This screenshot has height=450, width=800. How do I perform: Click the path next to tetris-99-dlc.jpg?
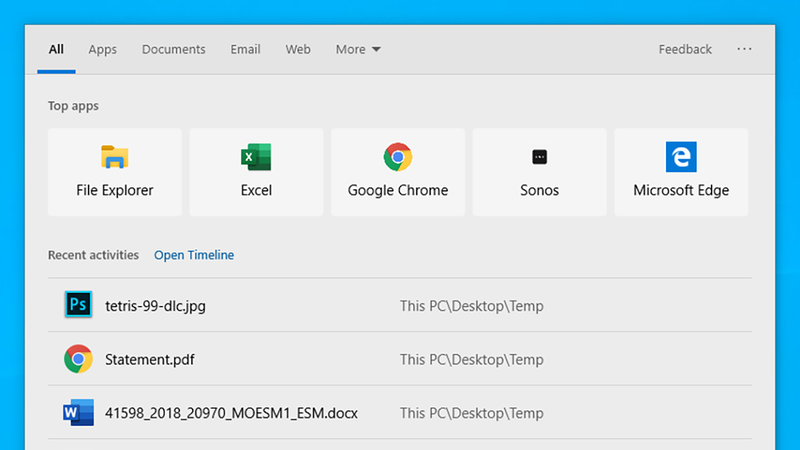click(471, 306)
